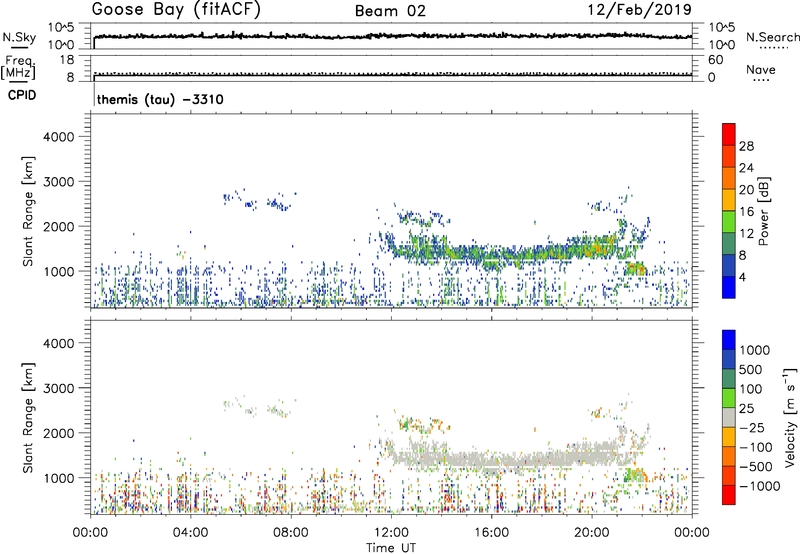Click the orange-red power patch near 20:00

pyautogui.click(x=597, y=248)
